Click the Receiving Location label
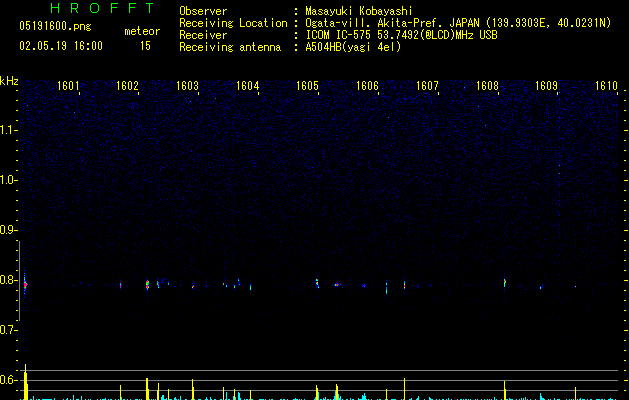This screenshot has width=629, height=400. 233,23
